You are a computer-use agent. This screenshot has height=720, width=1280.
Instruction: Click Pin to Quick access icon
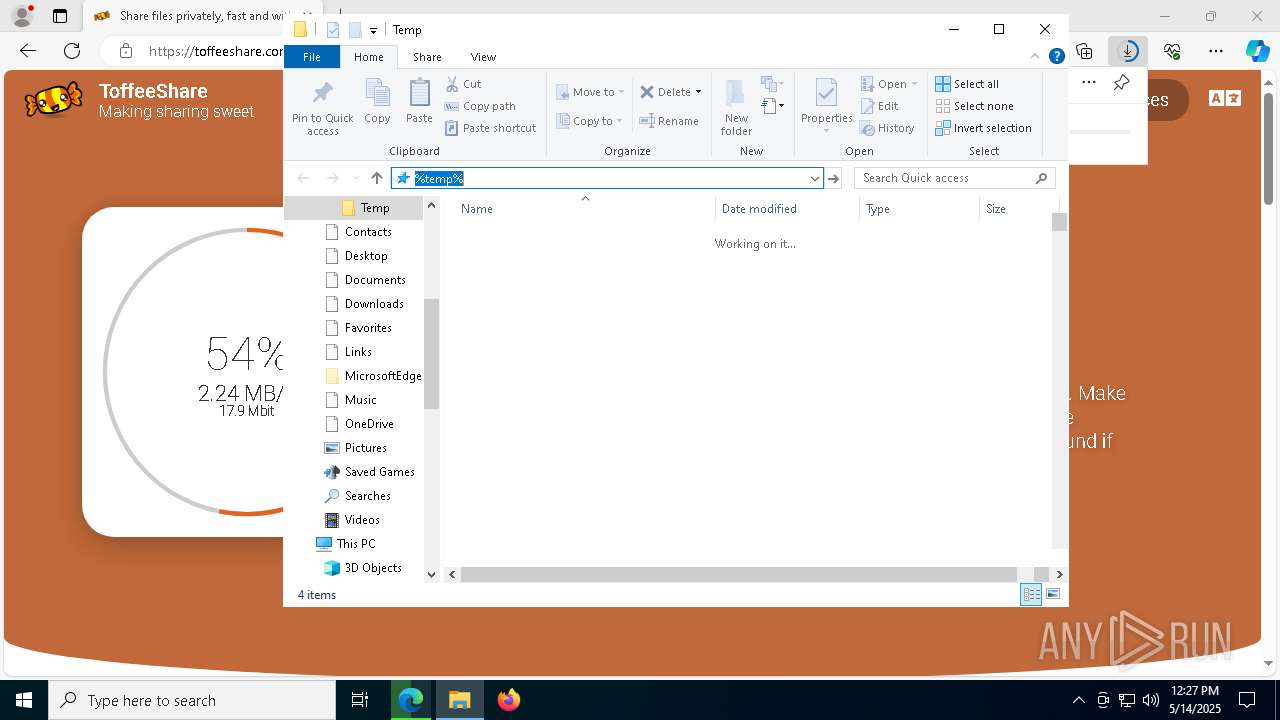[x=322, y=108]
